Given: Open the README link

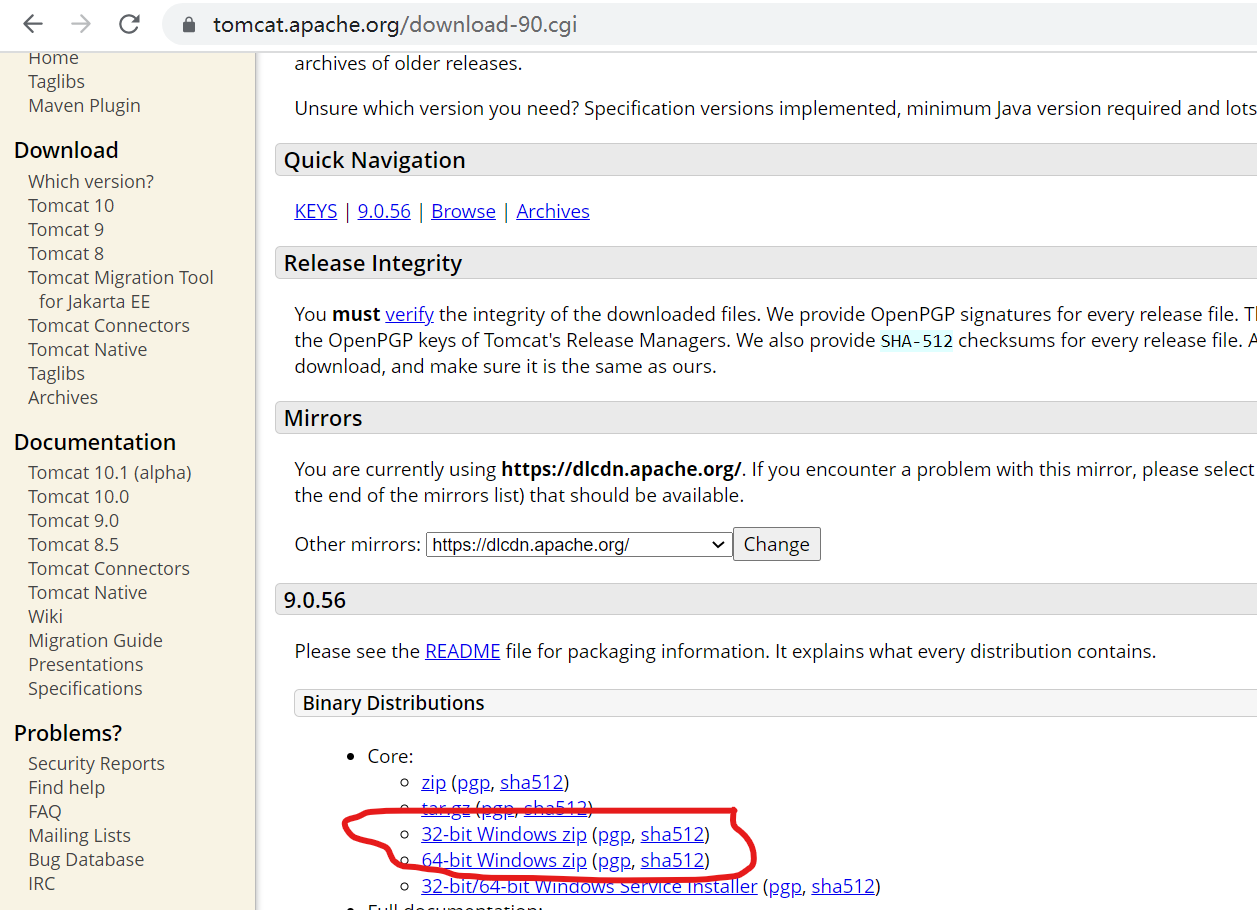Looking at the screenshot, I should pyautogui.click(x=462, y=651).
